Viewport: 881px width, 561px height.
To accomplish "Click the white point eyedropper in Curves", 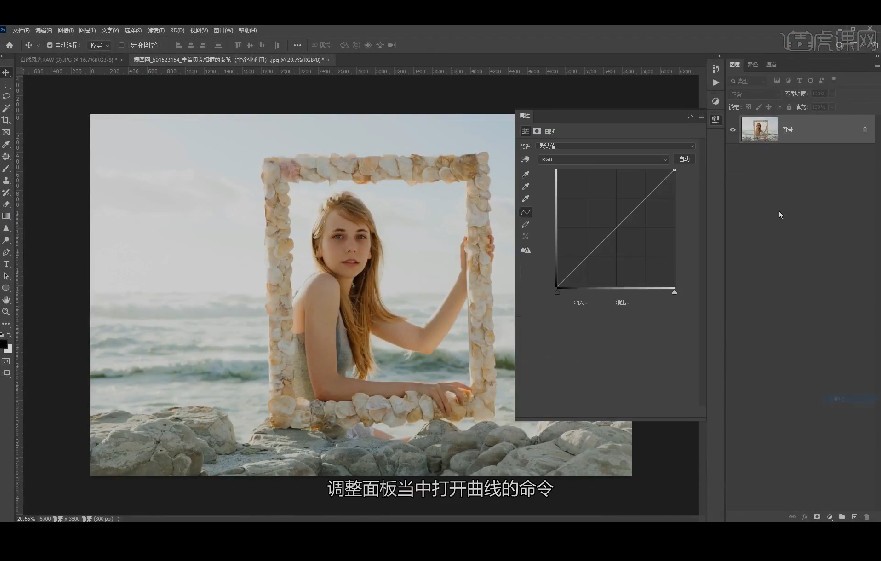I will coord(525,198).
